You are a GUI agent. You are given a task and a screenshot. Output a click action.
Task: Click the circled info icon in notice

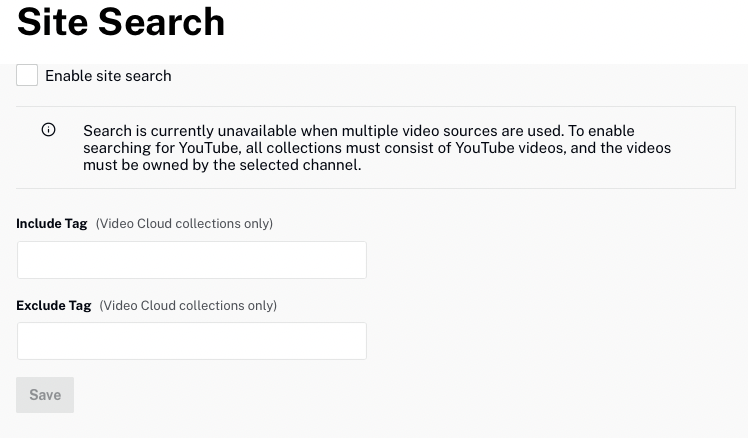[48, 130]
